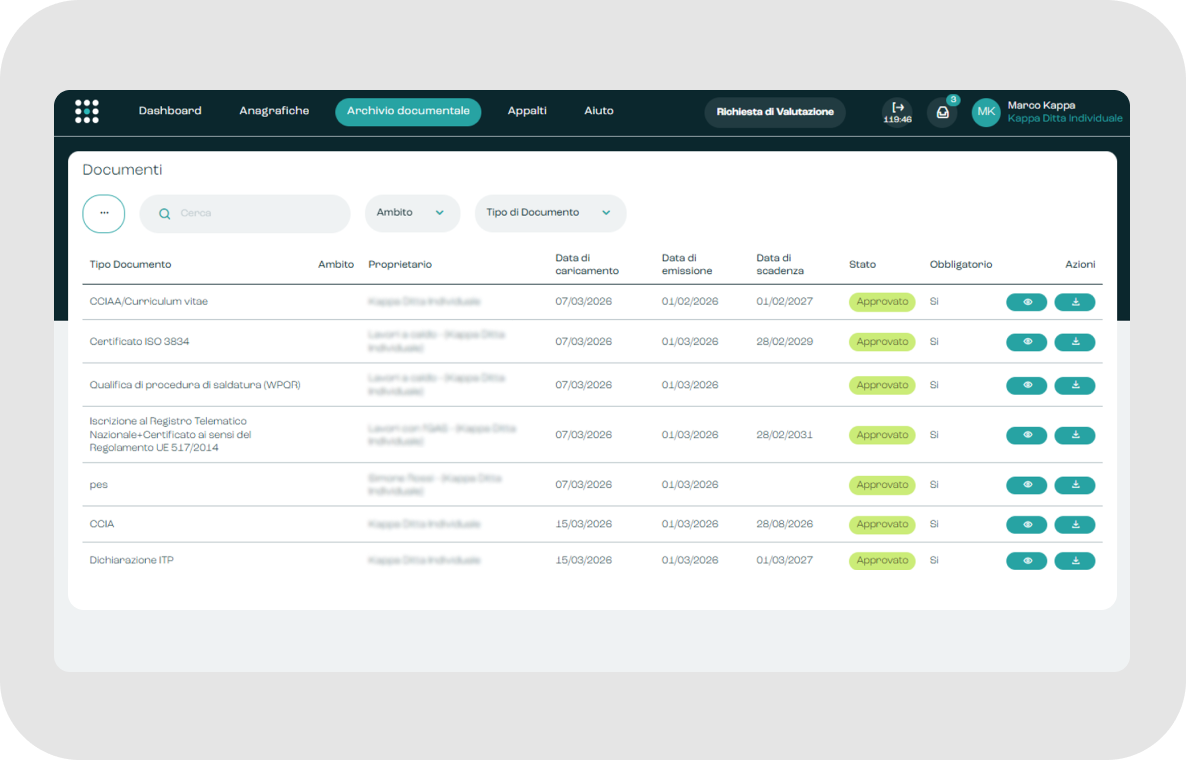The height and width of the screenshot is (760, 1186).
Task: Download the Certificato ISO 3834 document
Action: (x=1075, y=342)
